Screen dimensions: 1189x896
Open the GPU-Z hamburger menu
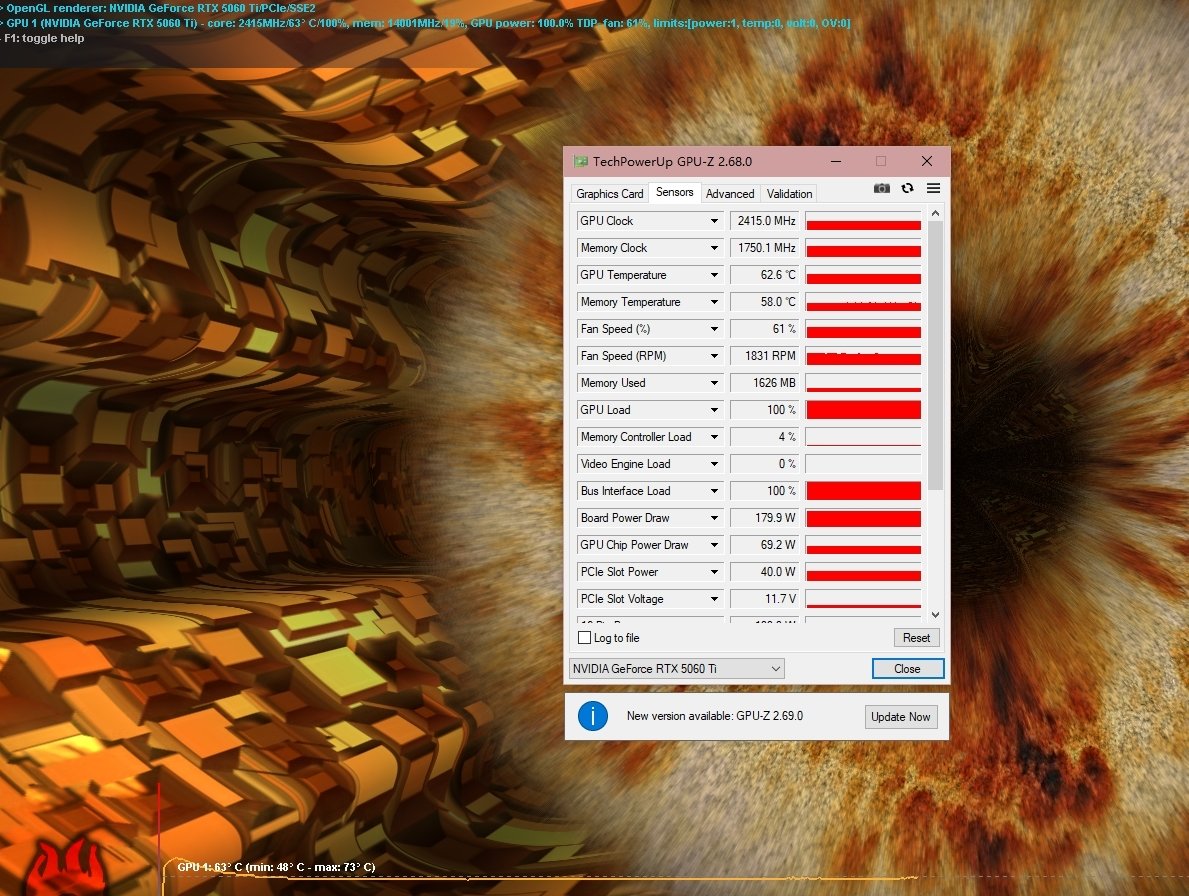[x=933, y=188]
